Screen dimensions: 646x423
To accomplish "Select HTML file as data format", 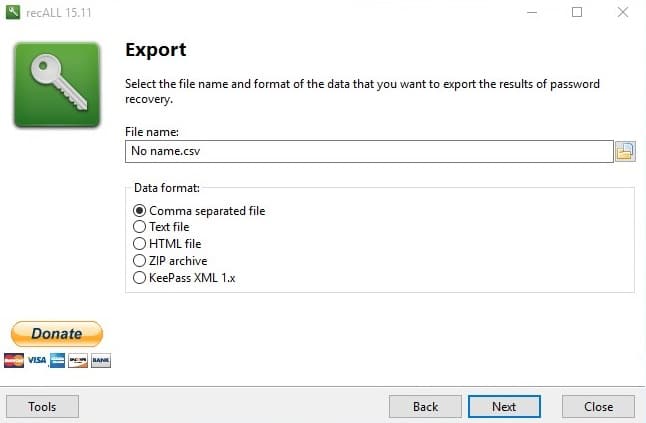I will coord(140,244).
